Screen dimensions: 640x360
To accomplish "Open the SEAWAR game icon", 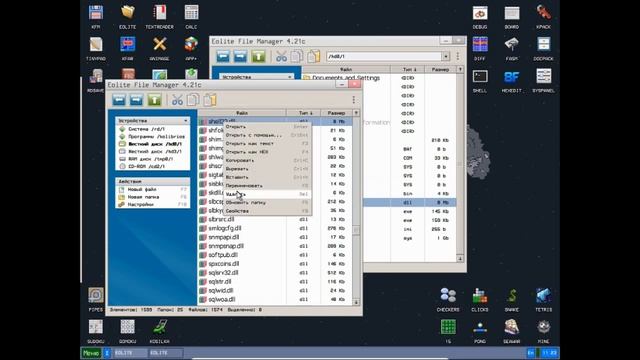I will tap(512, 331).
